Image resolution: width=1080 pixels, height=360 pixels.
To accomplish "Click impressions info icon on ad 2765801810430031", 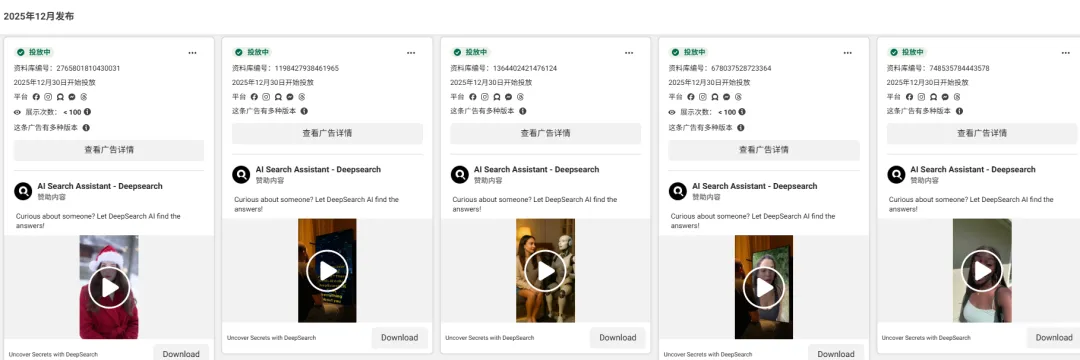I will click(87, 112).
